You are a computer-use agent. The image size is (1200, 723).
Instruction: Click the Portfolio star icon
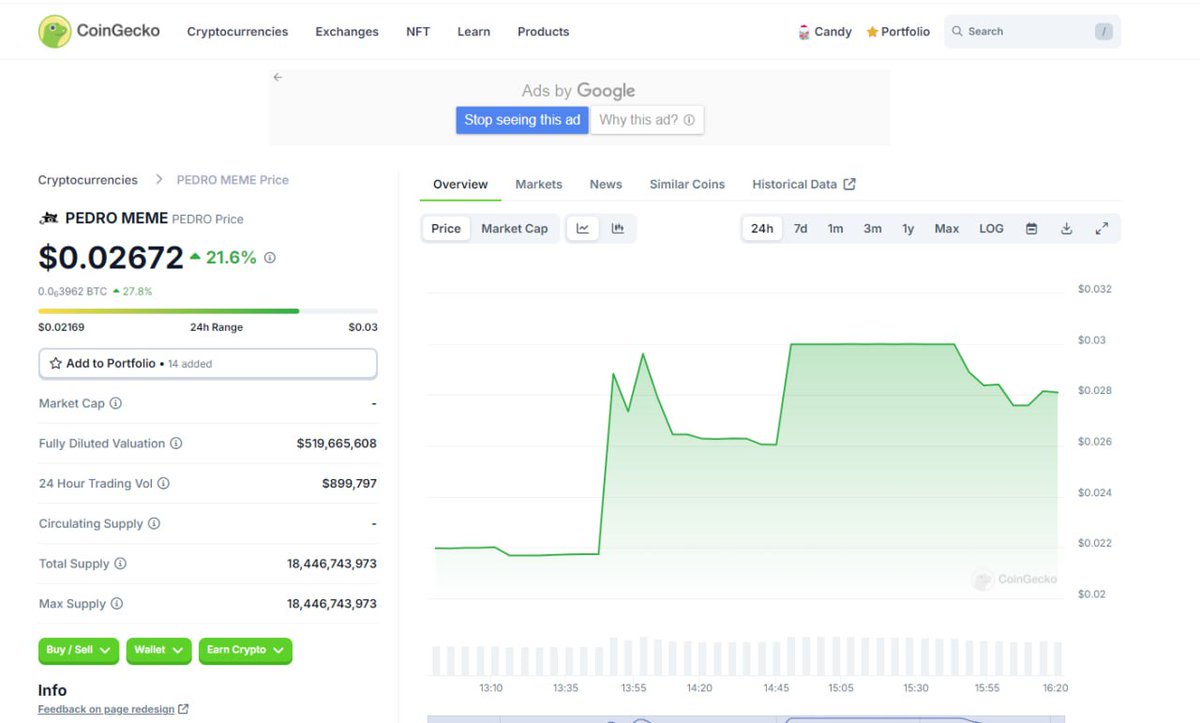[870, 31]
